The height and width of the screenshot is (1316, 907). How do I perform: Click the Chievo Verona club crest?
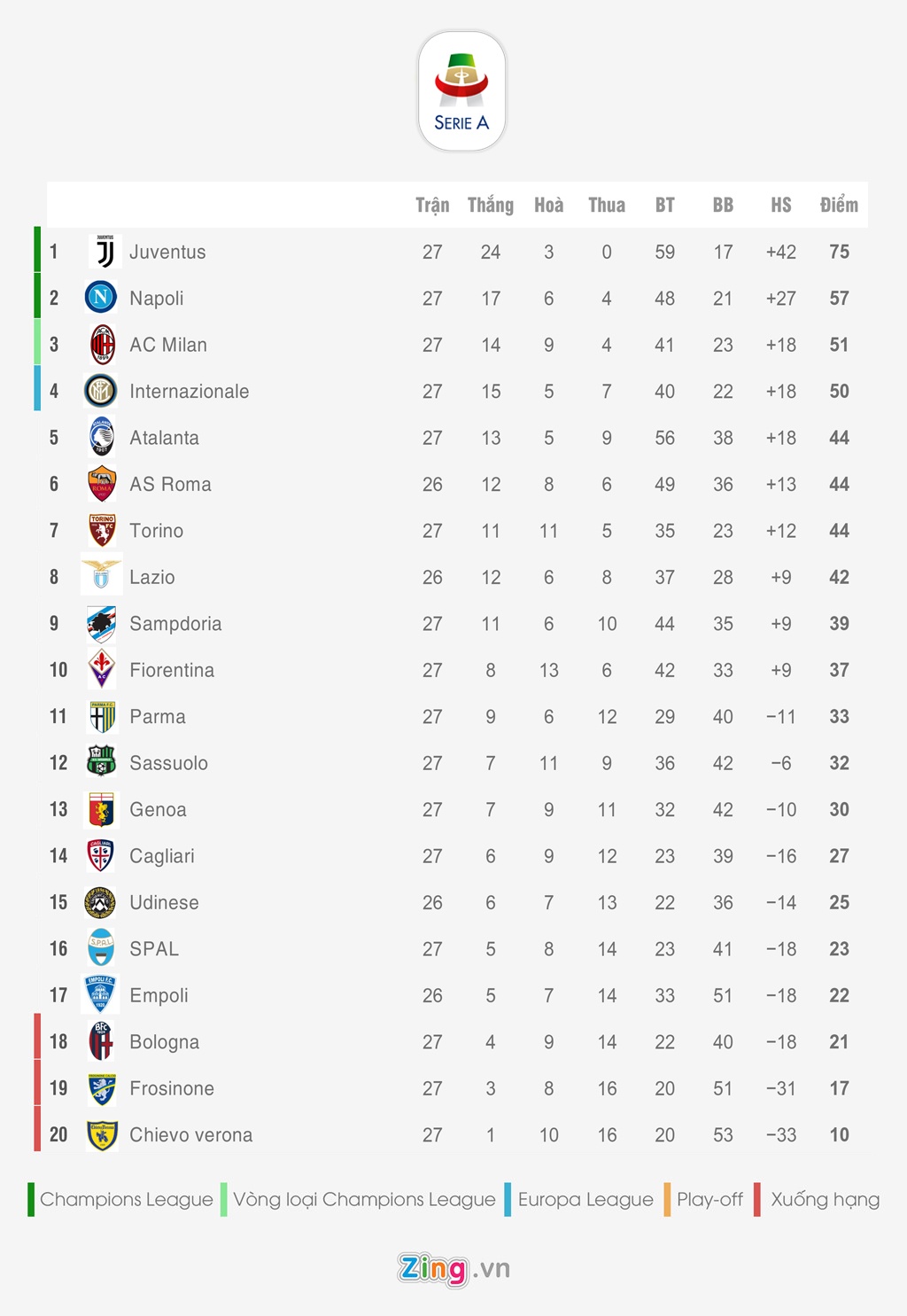[x=102, y=1134]
